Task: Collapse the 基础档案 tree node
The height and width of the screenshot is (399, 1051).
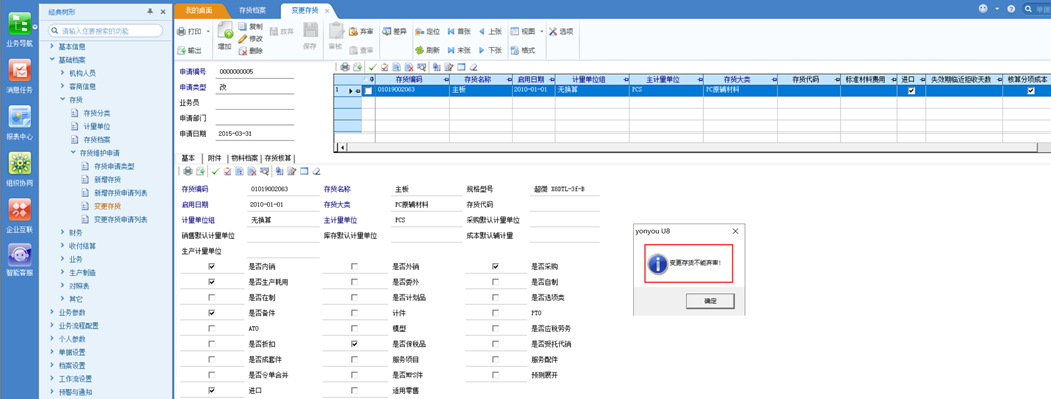Action: pyautogui.click(x=52, y=60)
